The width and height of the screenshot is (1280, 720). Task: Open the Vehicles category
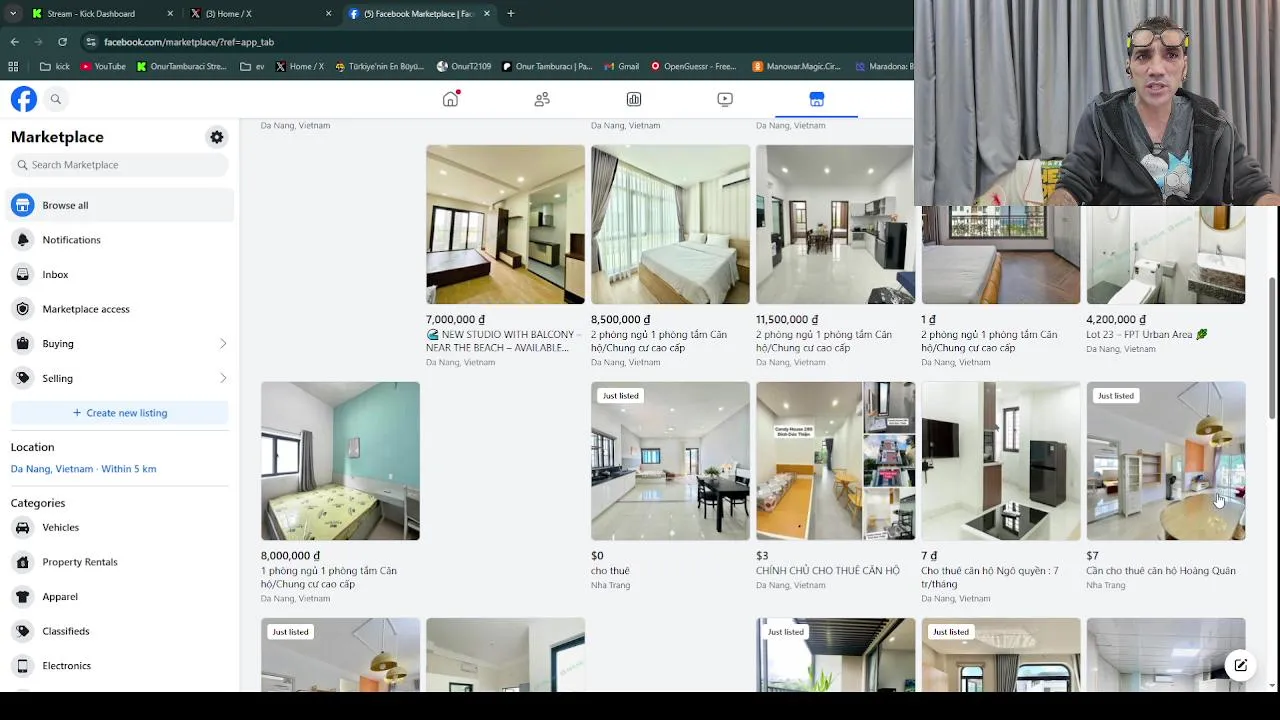120,527
